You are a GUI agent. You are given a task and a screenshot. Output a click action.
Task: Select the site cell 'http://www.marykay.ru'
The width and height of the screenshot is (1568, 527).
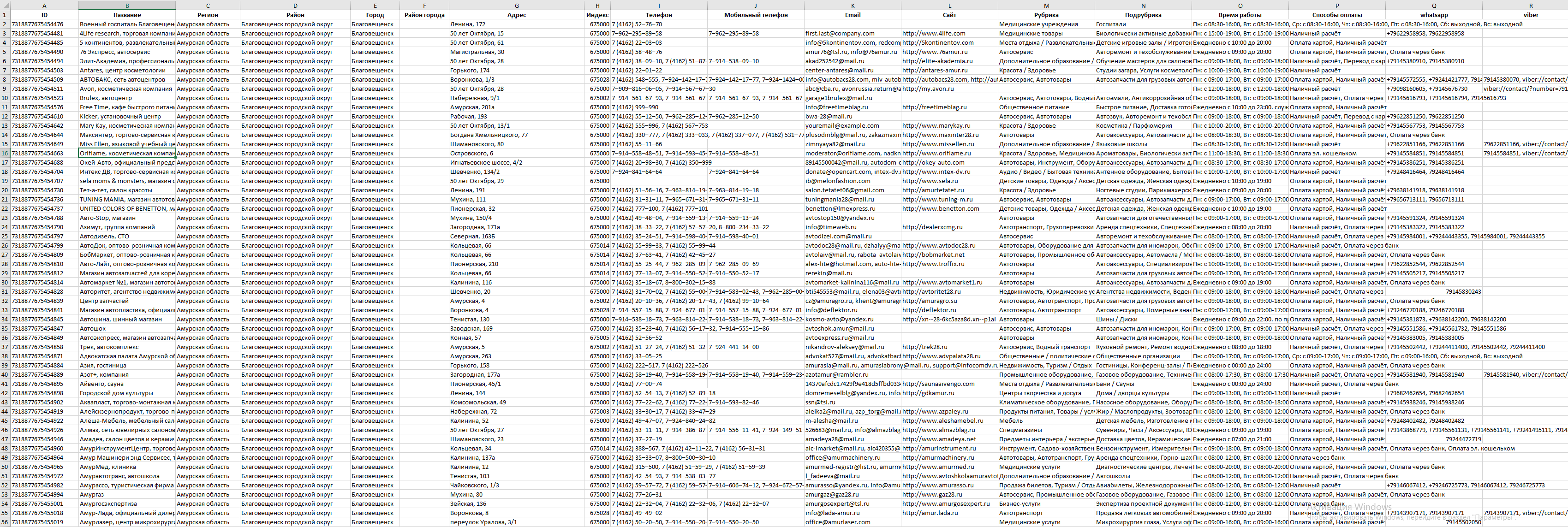[949, 126]
